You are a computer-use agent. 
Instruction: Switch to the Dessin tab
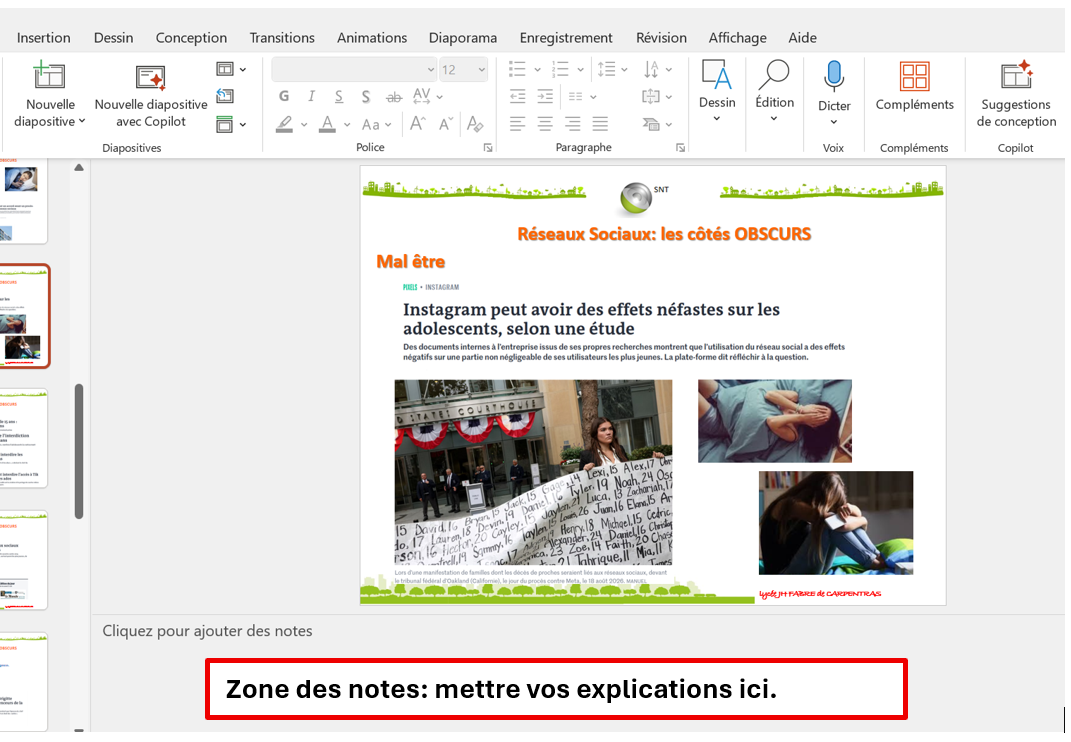tap(113, 38)
